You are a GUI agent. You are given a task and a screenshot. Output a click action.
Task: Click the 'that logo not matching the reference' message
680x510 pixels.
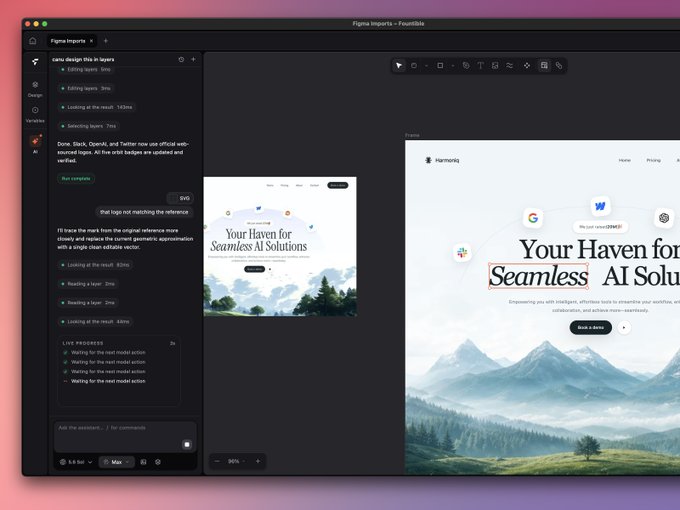tap(144, 212)
